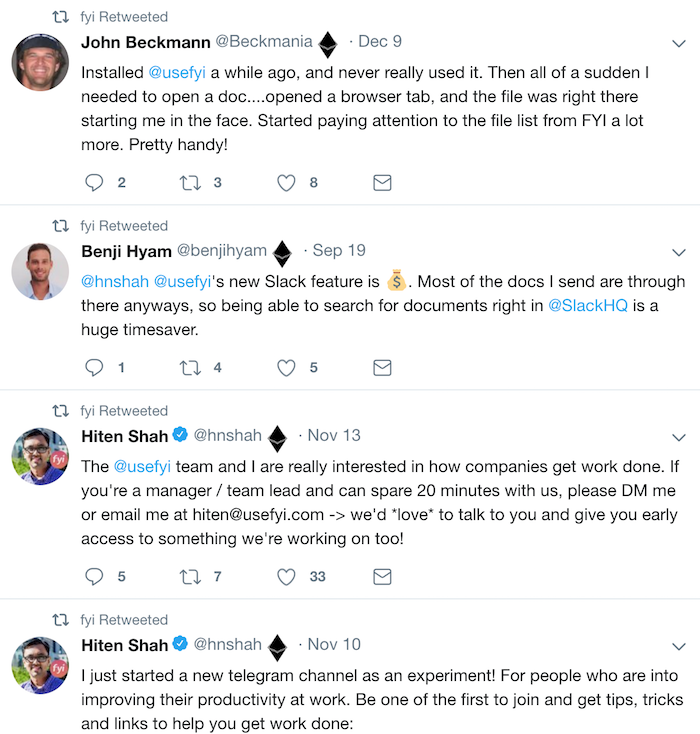700x734 pixels.
Task: Open the @hnshah mention in Benji's tweet
Action: [x=115, y=282]
